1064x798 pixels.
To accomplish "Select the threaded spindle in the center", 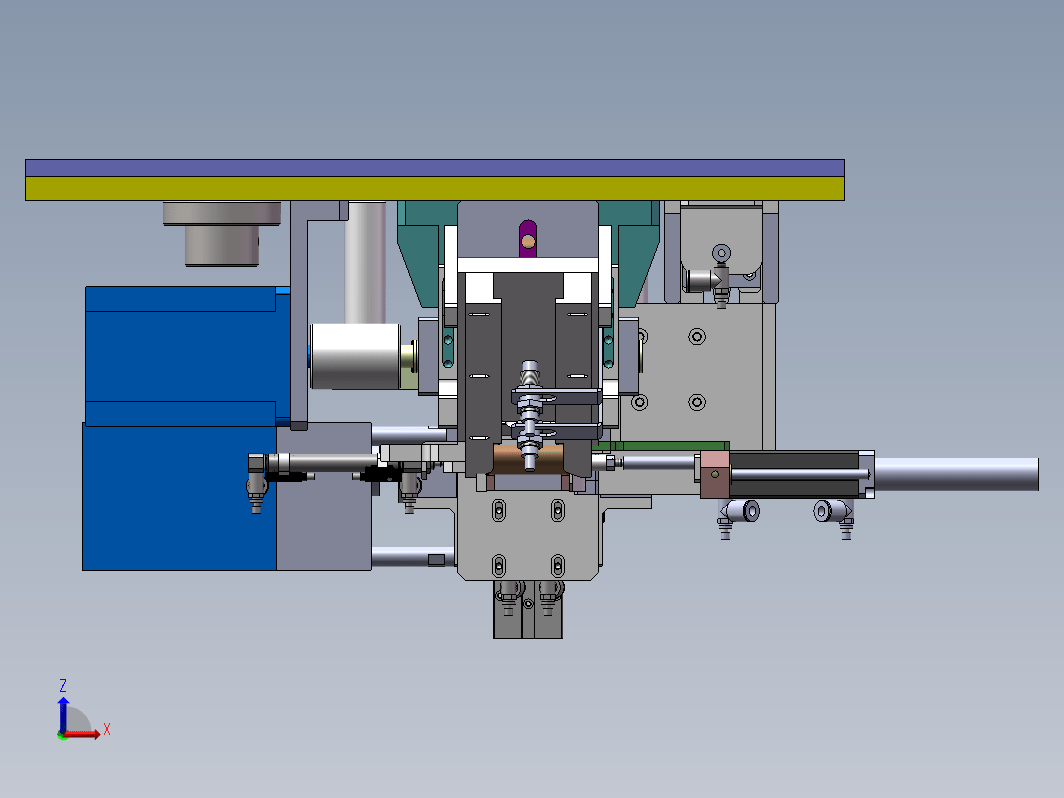I will point(530,414).
